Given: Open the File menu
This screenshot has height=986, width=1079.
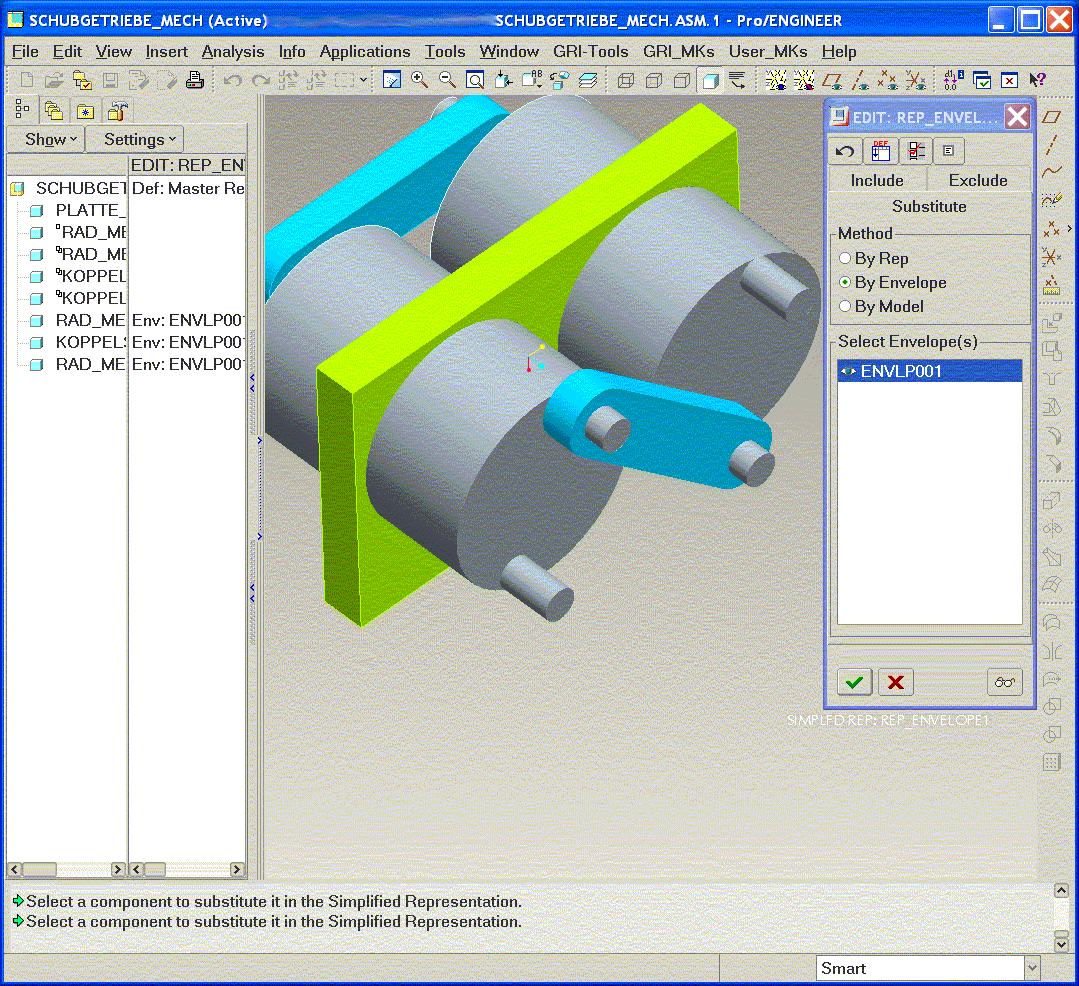Looking at the screenshot, I should pos(25,52).
